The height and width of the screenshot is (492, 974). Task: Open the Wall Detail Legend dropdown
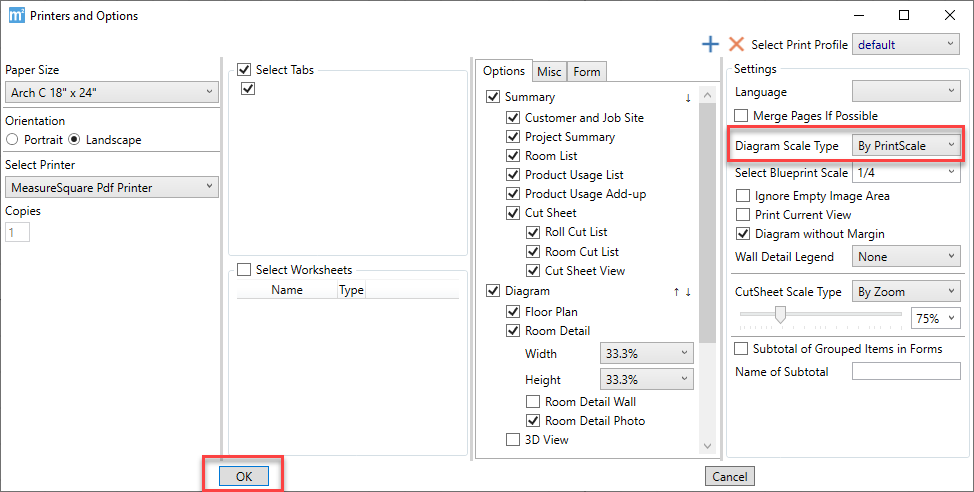(x=906, y=257)
